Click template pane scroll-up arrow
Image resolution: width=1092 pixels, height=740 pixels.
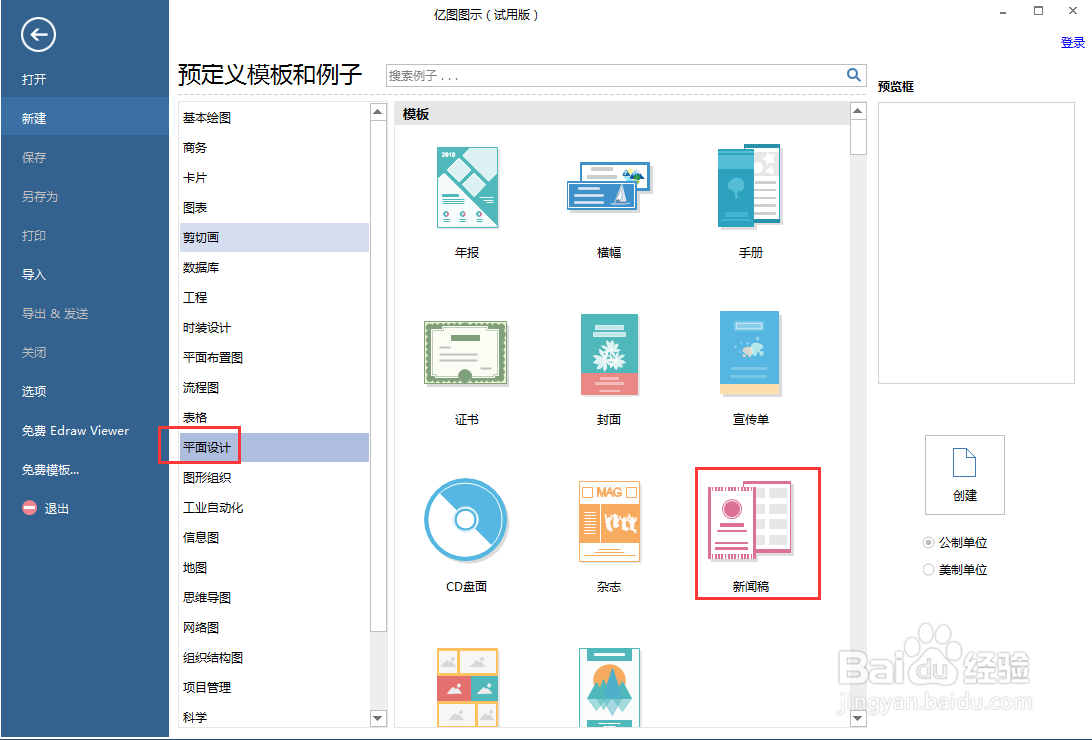tap(858, 111)
